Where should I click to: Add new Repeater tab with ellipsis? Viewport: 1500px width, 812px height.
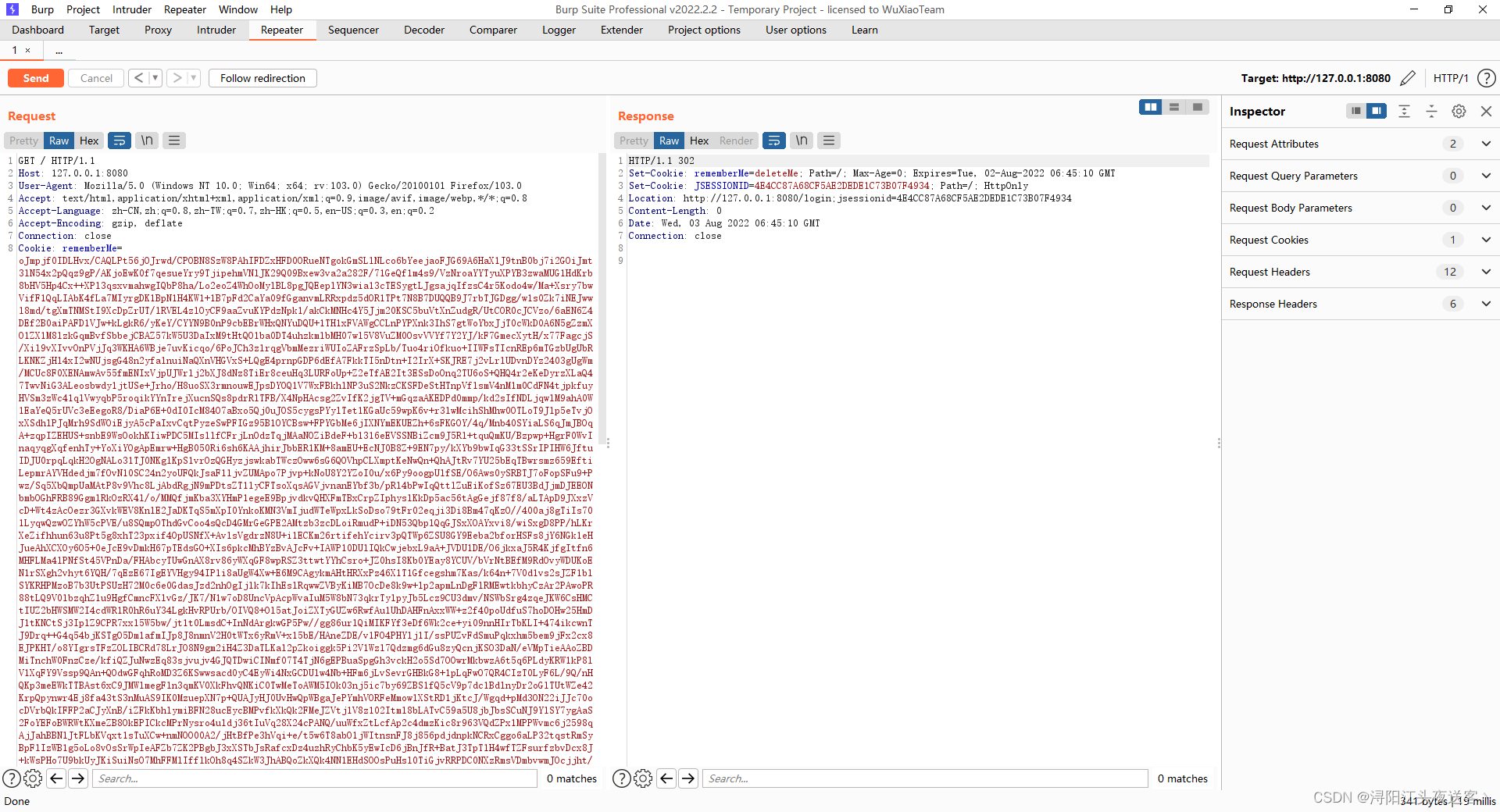(59, 51)
